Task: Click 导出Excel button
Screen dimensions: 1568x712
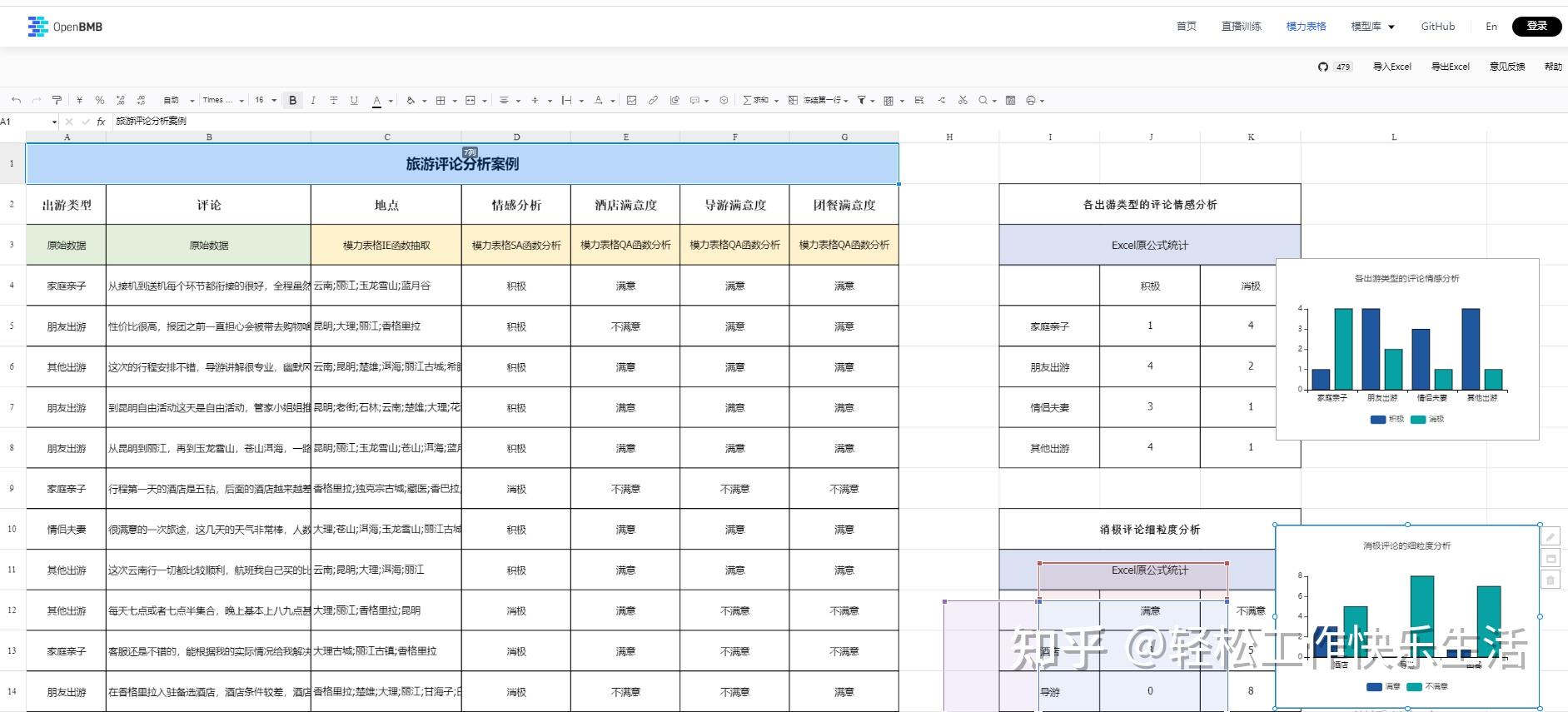Action: coord(1451,67)
